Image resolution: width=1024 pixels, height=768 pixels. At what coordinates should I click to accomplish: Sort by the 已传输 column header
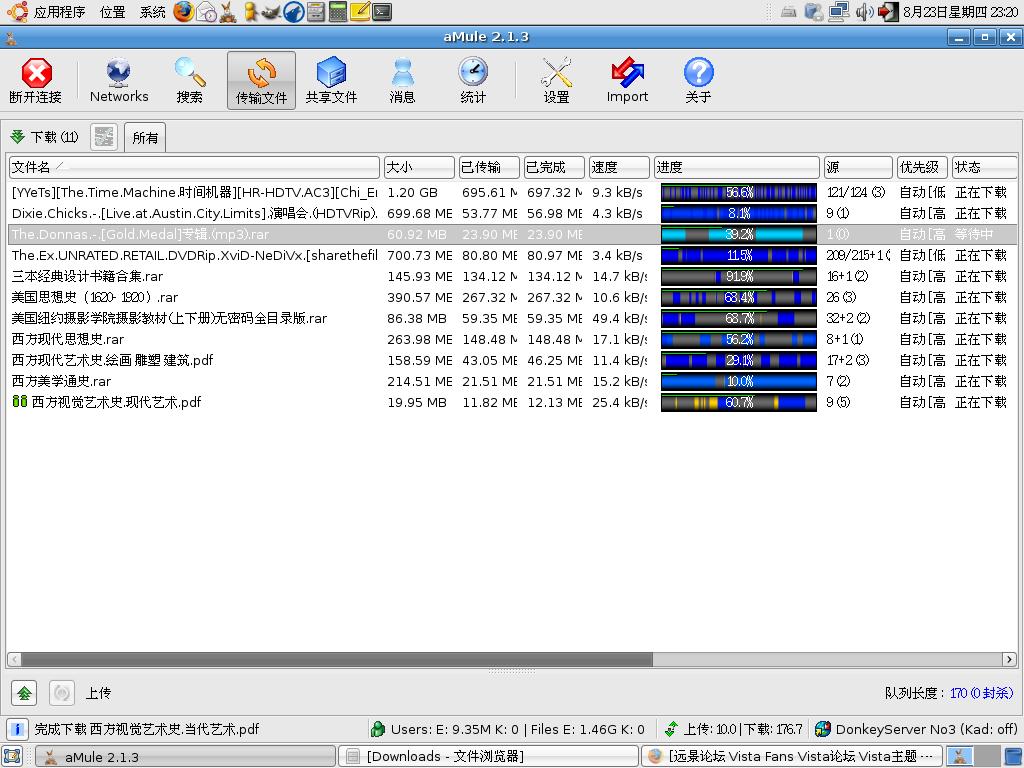click(488, 167)
